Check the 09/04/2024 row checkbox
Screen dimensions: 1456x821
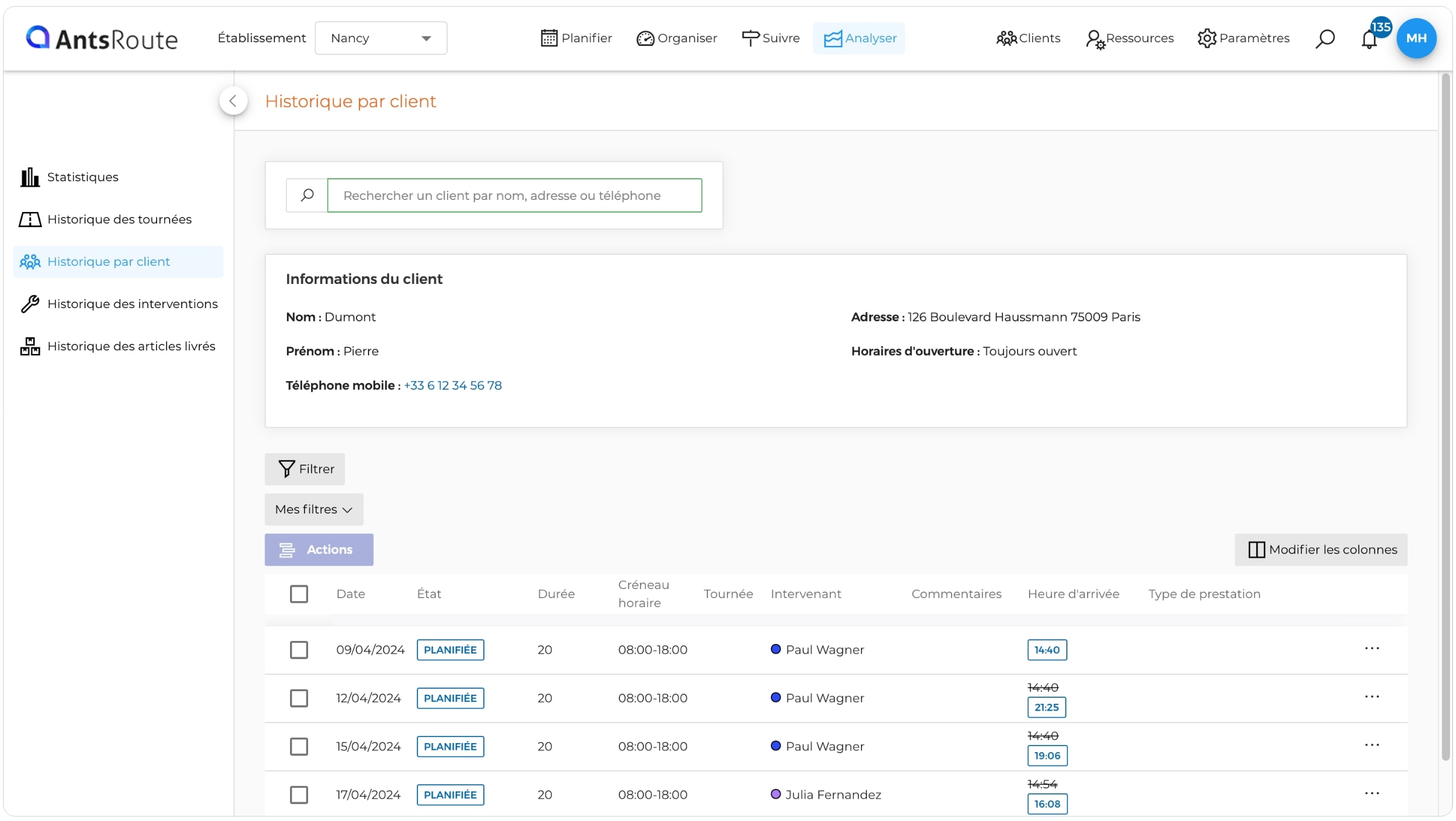(299, 650)
